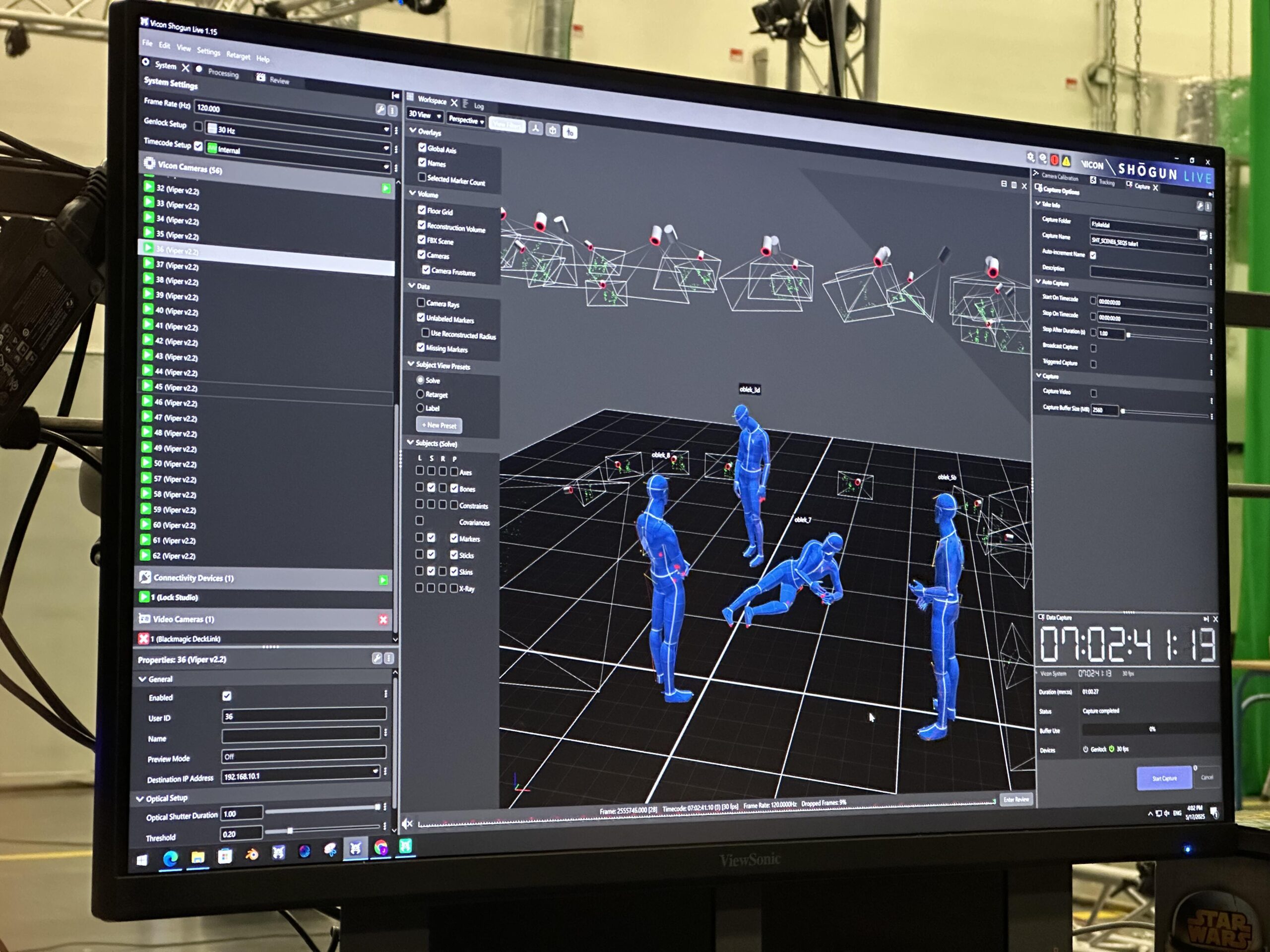The width and height of the screenshot is (1270, 952).
Task: Click the red error status icon
Action: pos(1054,160)
